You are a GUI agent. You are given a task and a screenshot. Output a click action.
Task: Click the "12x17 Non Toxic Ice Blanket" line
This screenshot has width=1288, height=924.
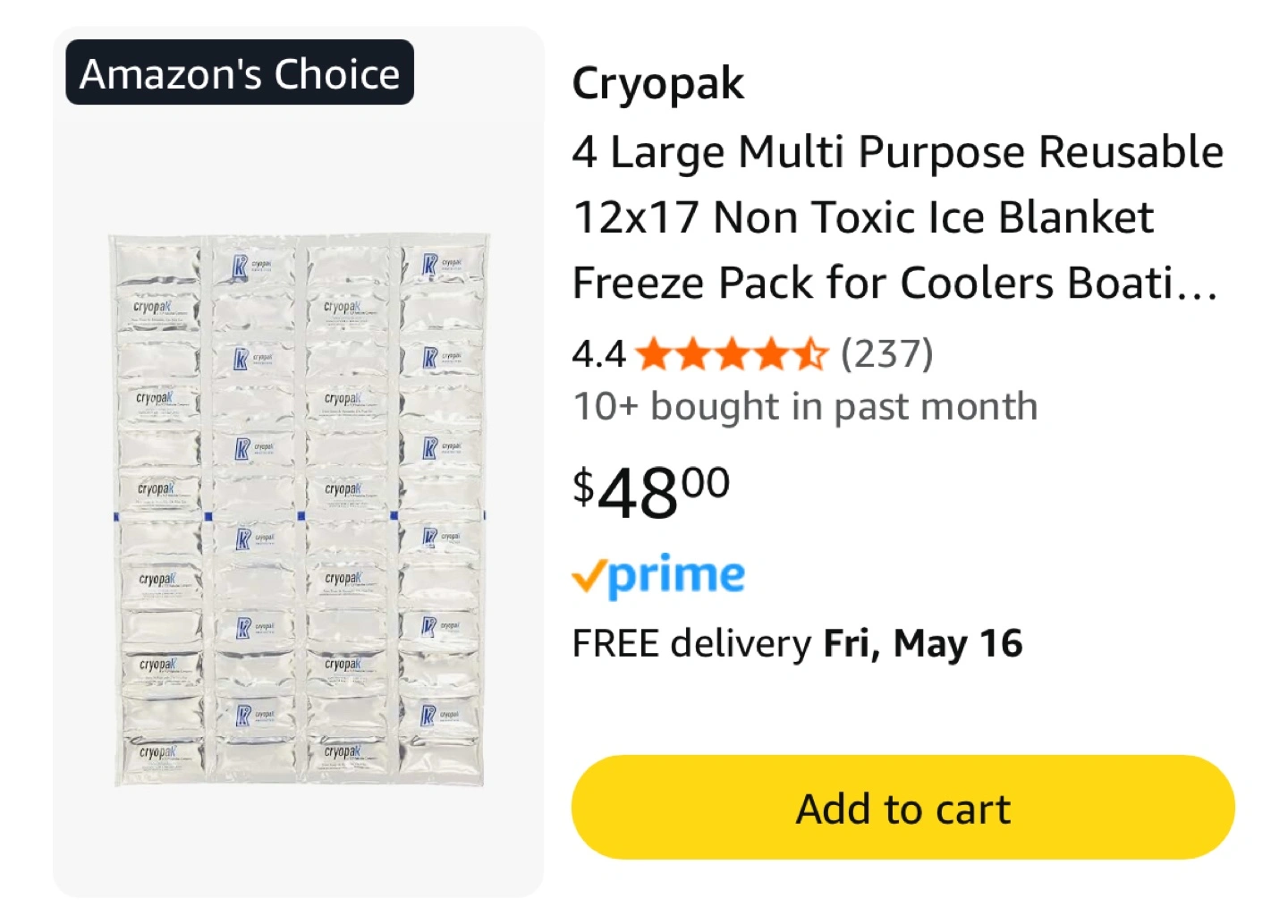pos(863,217)
